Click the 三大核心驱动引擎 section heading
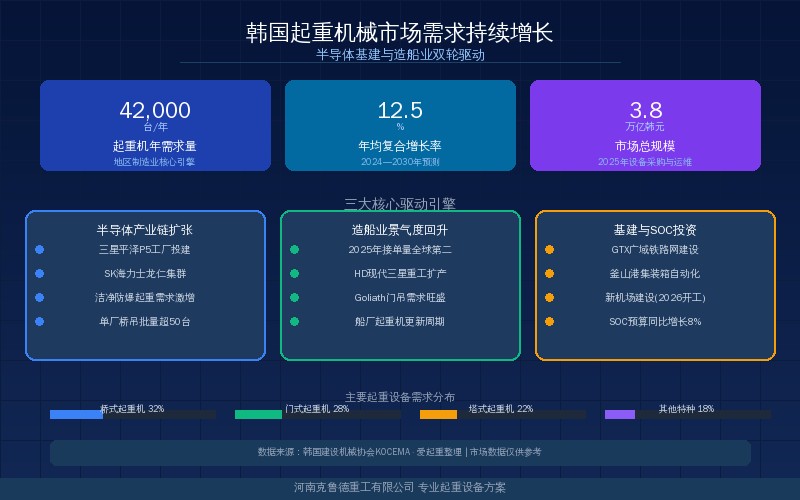800x500 pixels. click(400, 204)
